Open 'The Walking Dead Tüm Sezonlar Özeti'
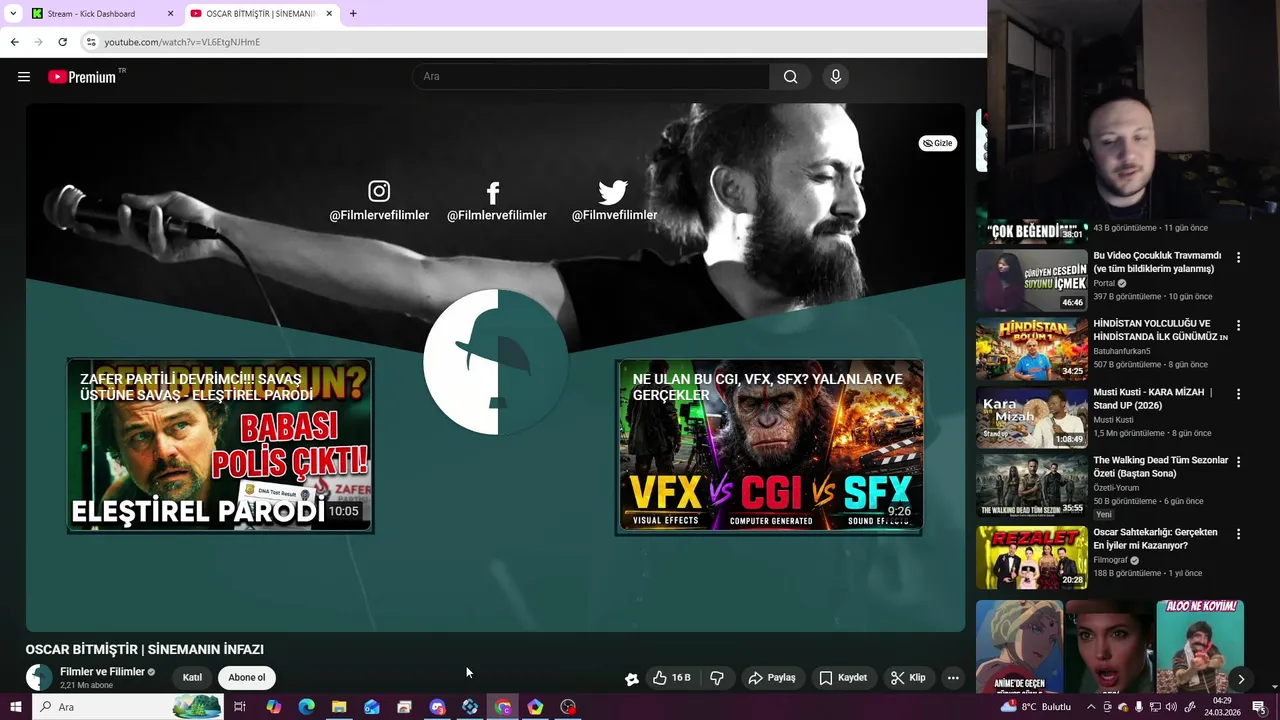 coord(1160,467)
